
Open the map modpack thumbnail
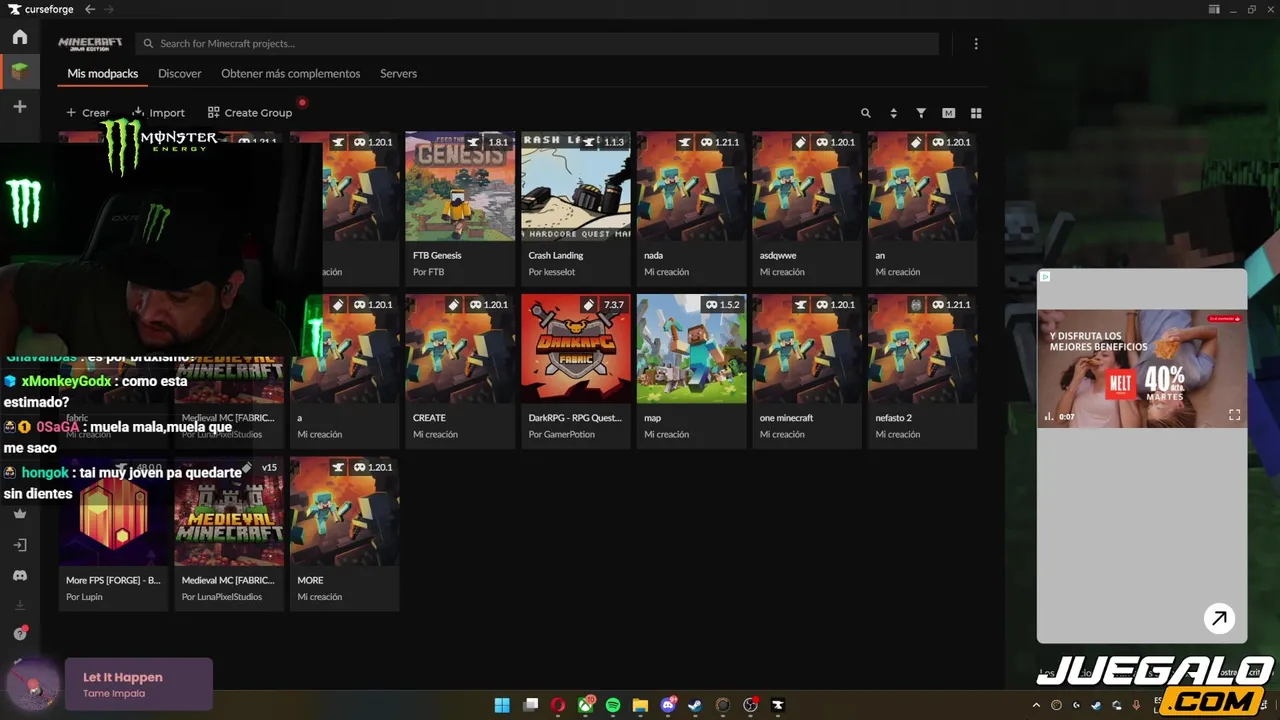691,349
